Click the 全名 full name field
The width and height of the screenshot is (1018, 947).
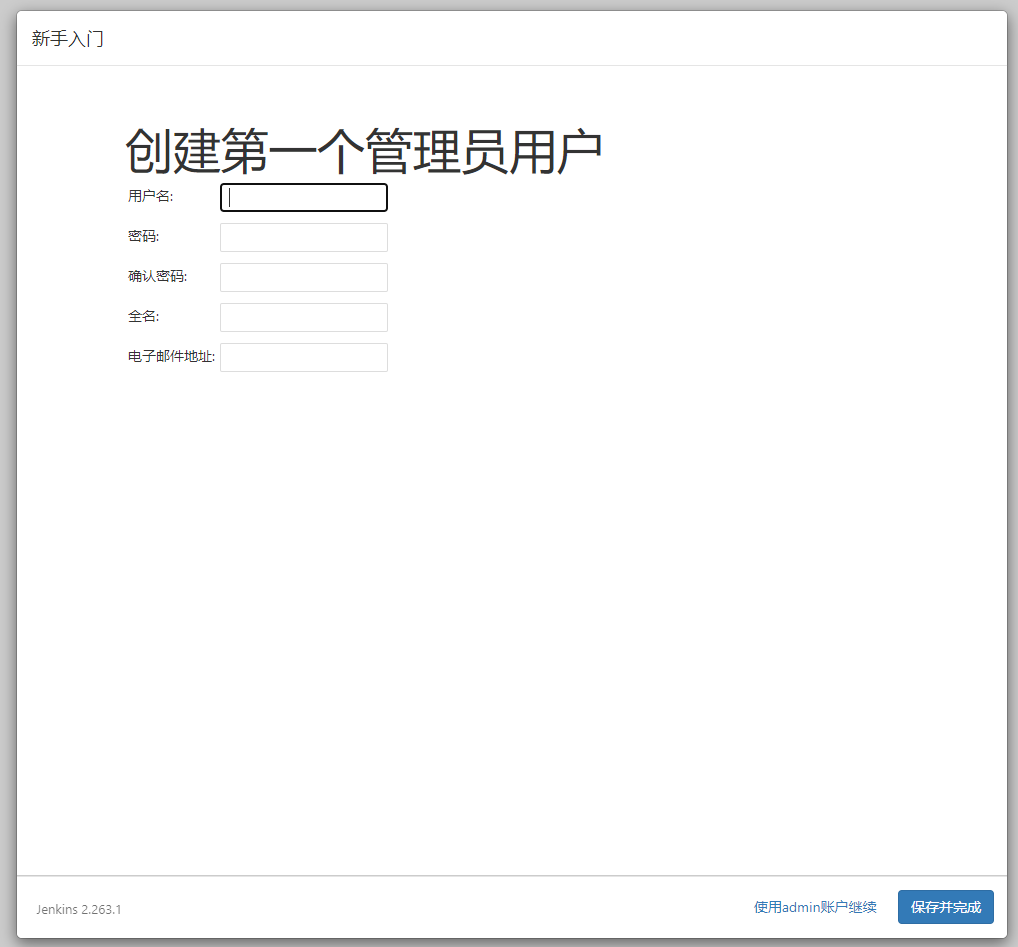click(304, 317)
